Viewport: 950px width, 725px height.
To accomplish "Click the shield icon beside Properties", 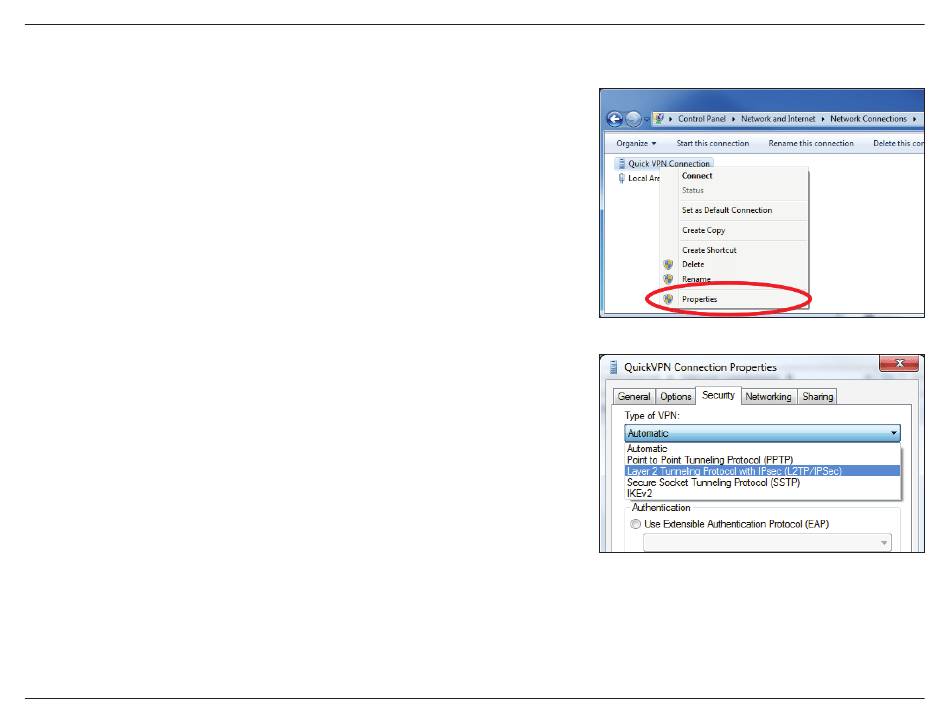I will coord(668,299).
